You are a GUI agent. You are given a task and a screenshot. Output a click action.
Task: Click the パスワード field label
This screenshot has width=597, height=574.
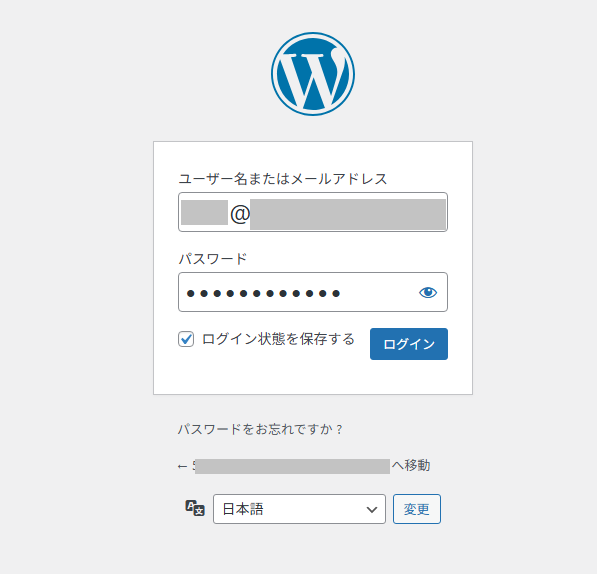tap(212, 259)
